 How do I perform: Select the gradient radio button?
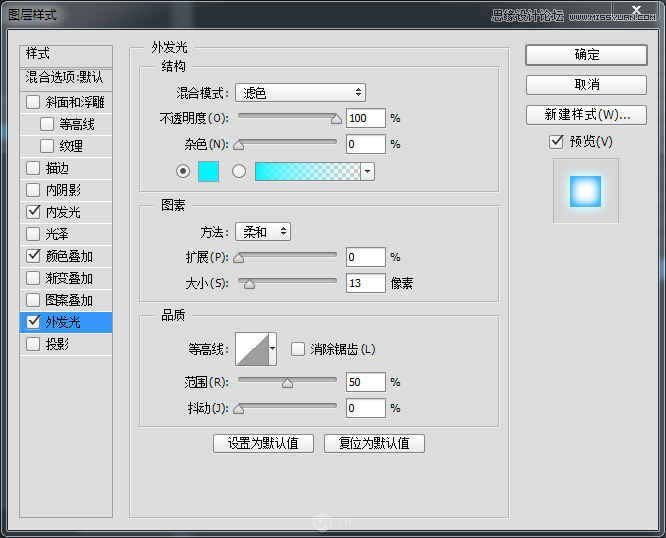point(239,172)
